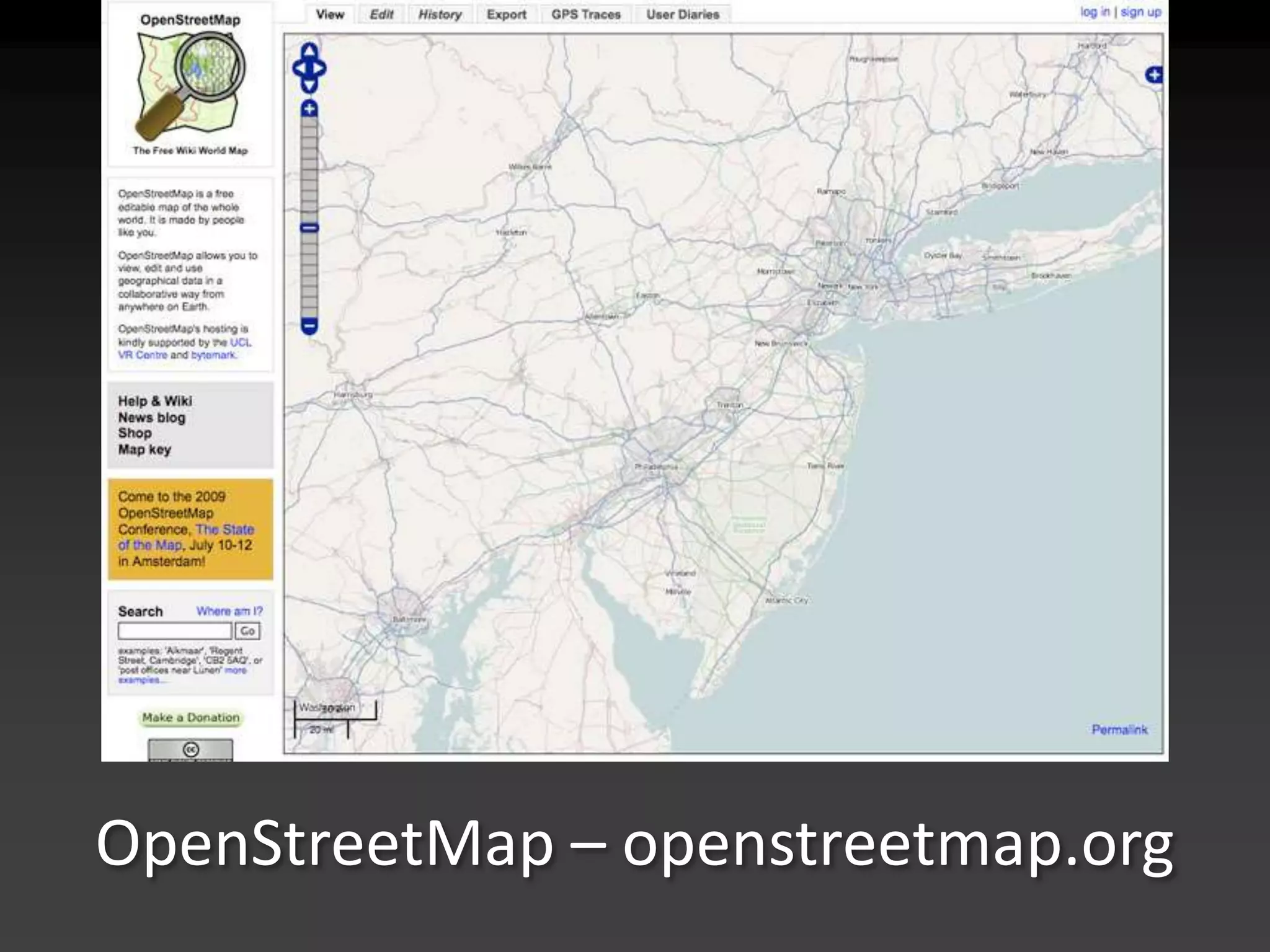This screenshot has width=1270, height=952.
Task: Click the Atlantic City label on map
Action: click(786, 600)
